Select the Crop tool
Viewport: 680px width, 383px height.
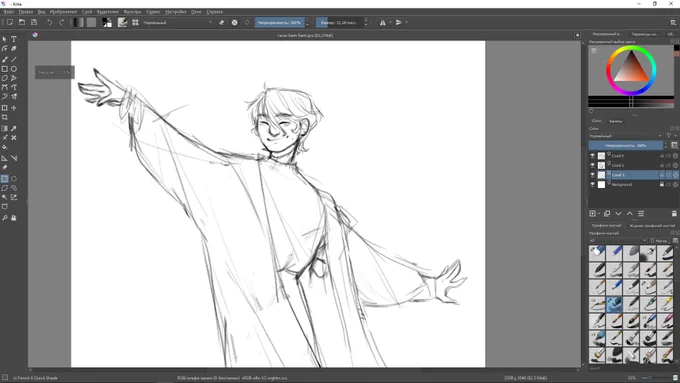[5, 117]
